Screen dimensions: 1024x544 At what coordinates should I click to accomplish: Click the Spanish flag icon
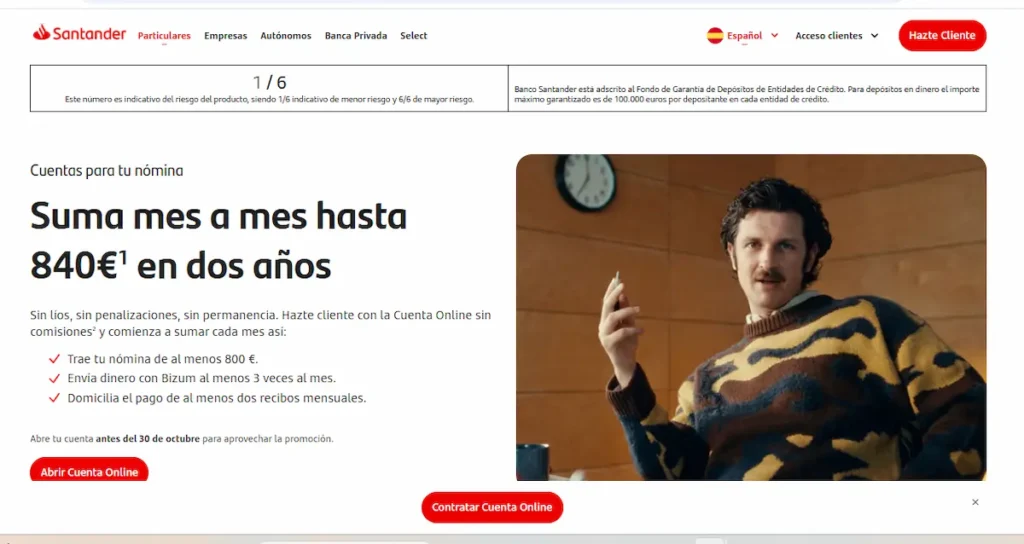(x=715, y=35)
